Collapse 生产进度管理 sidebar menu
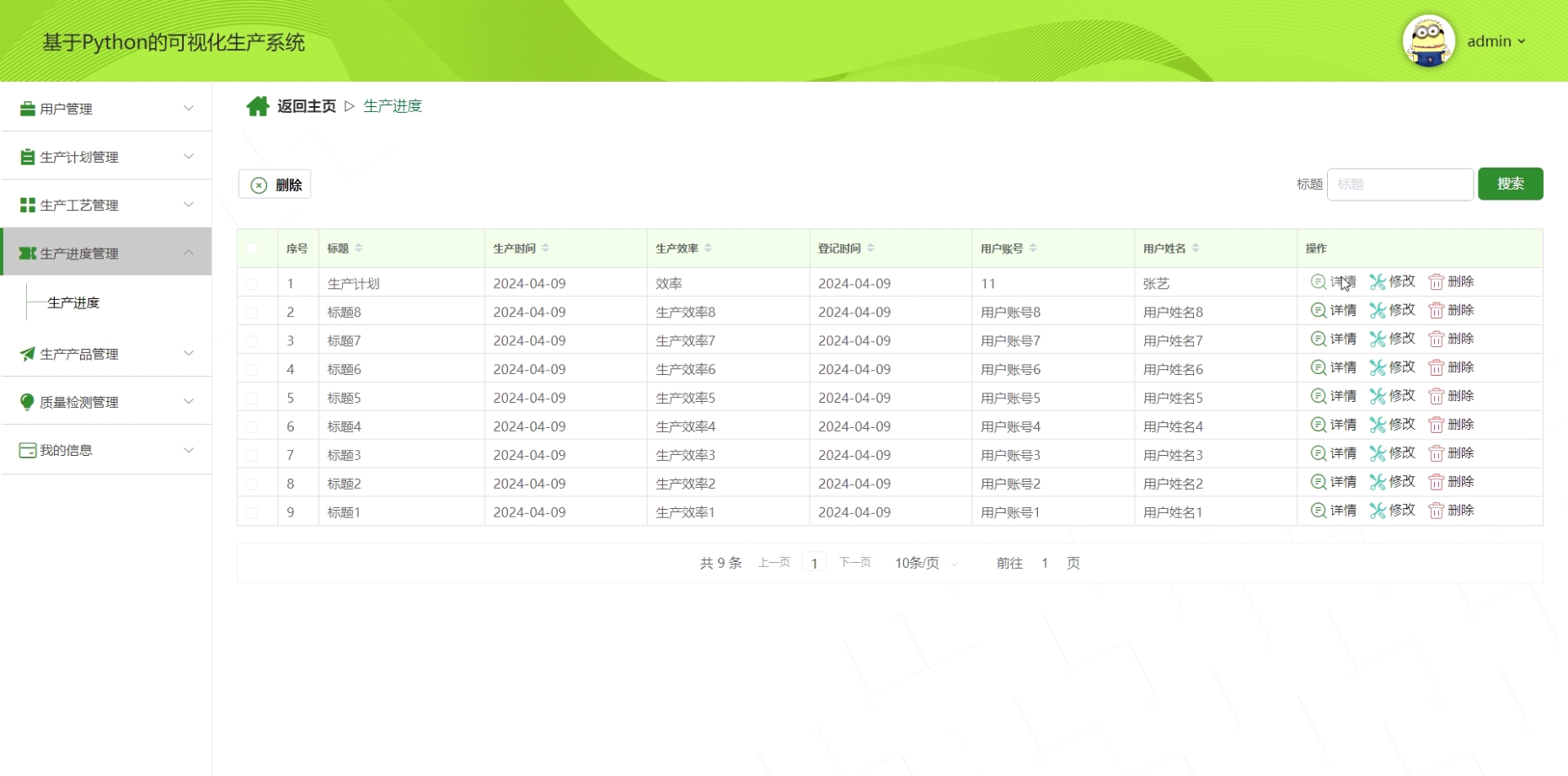Image resolution: width=1568 pixels, height=776 pixels. point(106,252)
